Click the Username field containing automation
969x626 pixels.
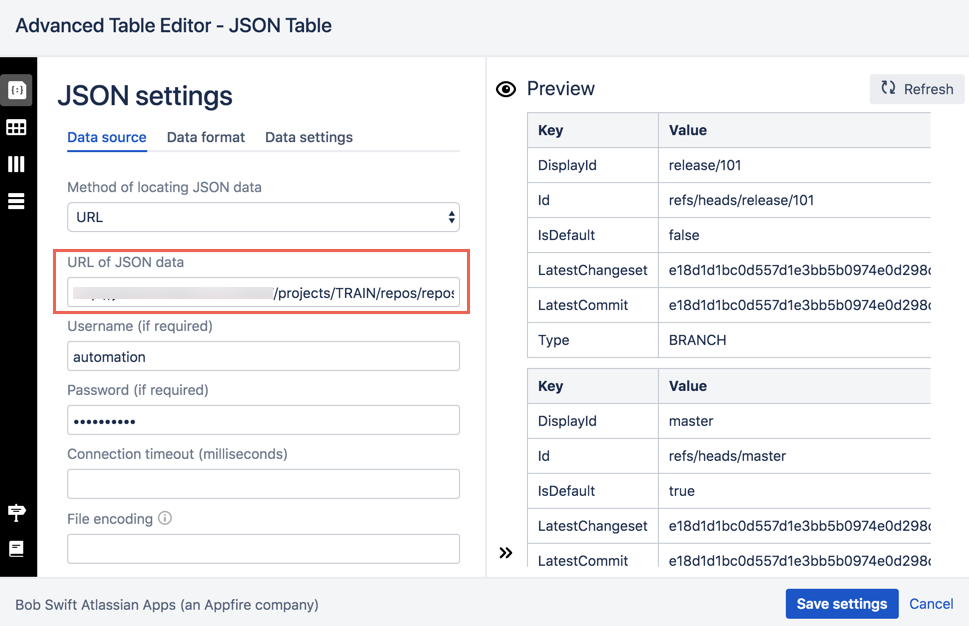(x=263, y=357)
